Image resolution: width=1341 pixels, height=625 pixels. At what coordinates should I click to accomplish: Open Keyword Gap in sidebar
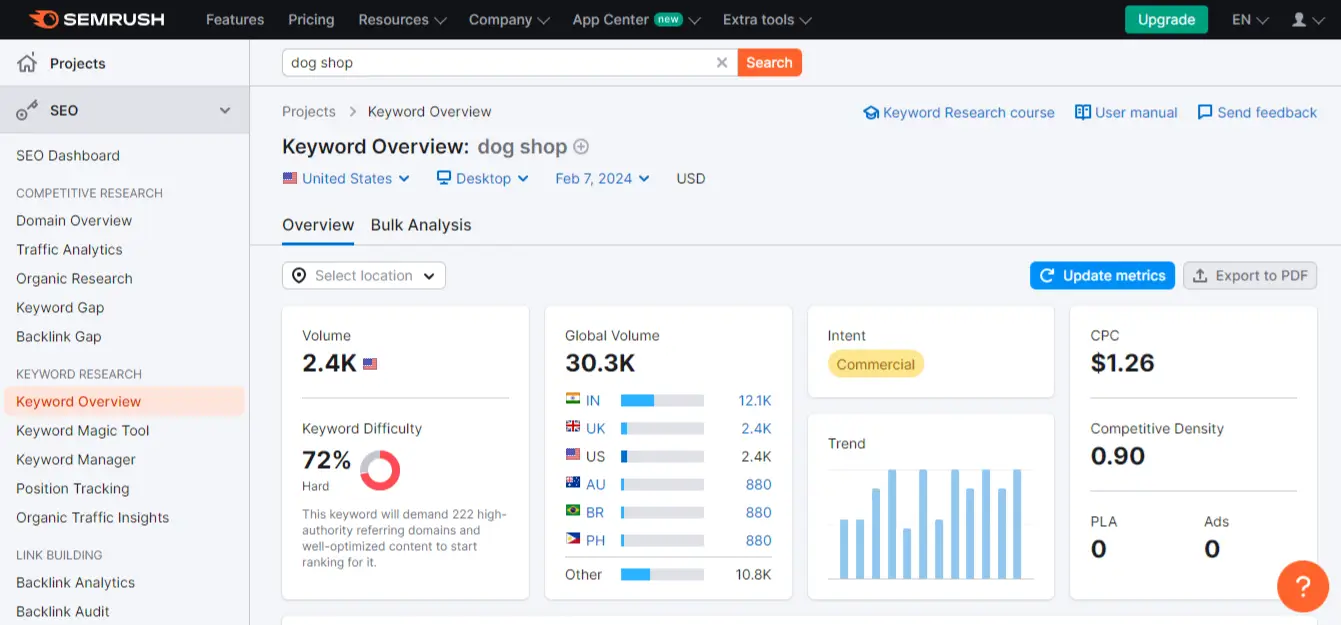tap(60, 307)
